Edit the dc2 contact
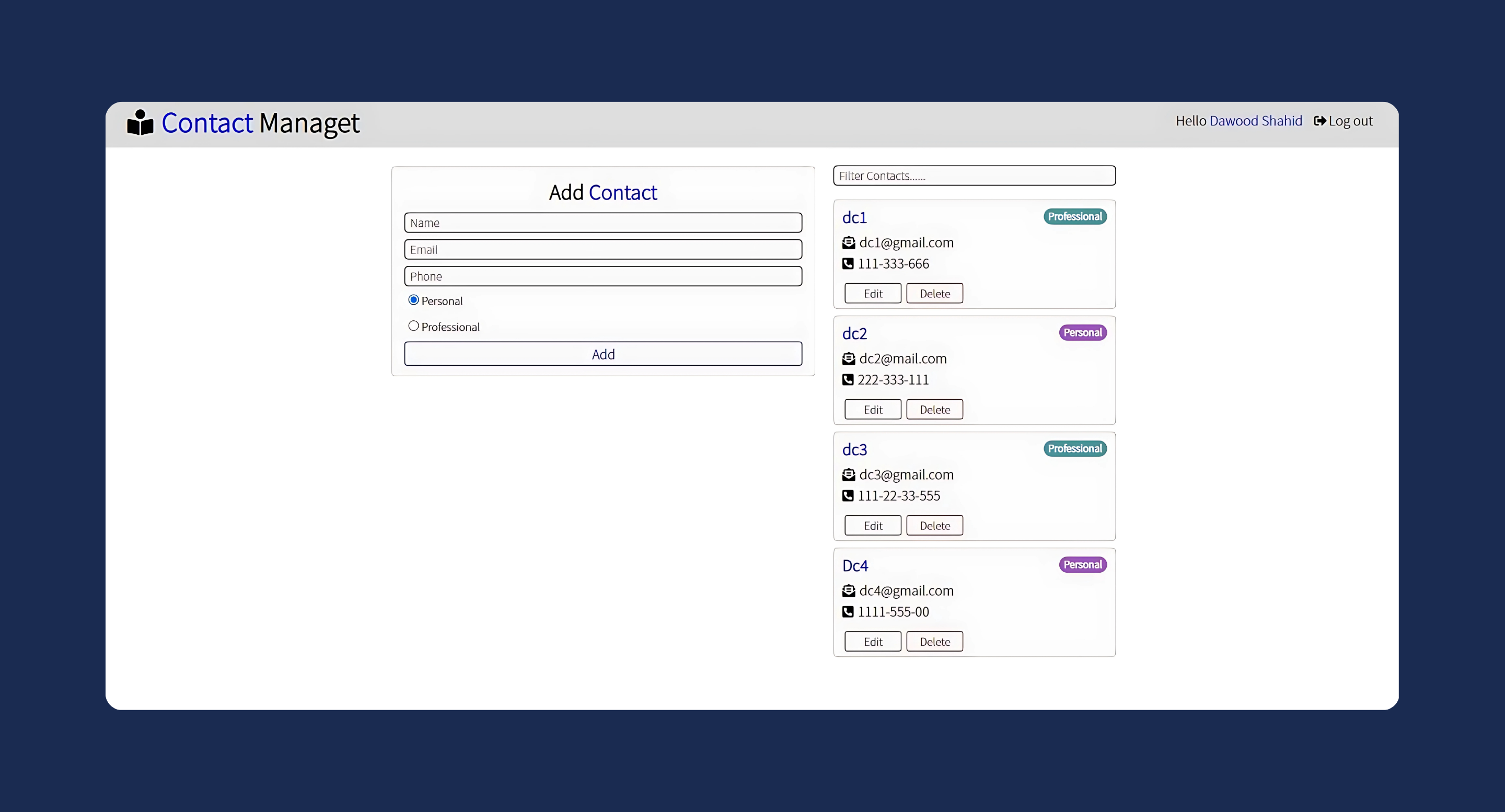The width and height of the screenshot is (1505, 812). (873, 410)
